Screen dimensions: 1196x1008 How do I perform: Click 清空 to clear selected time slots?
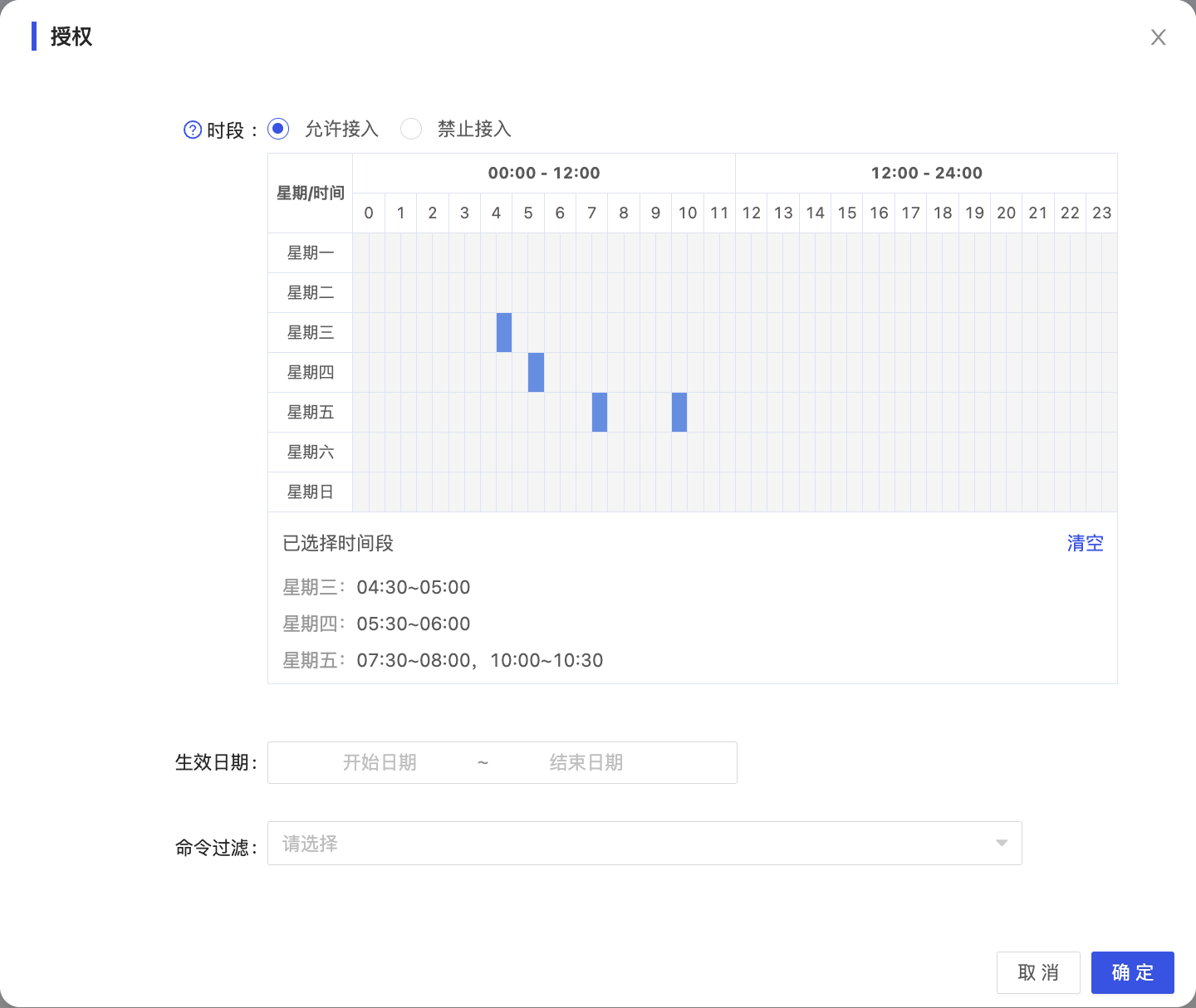pyautogui.click(x=1085, y=543)
